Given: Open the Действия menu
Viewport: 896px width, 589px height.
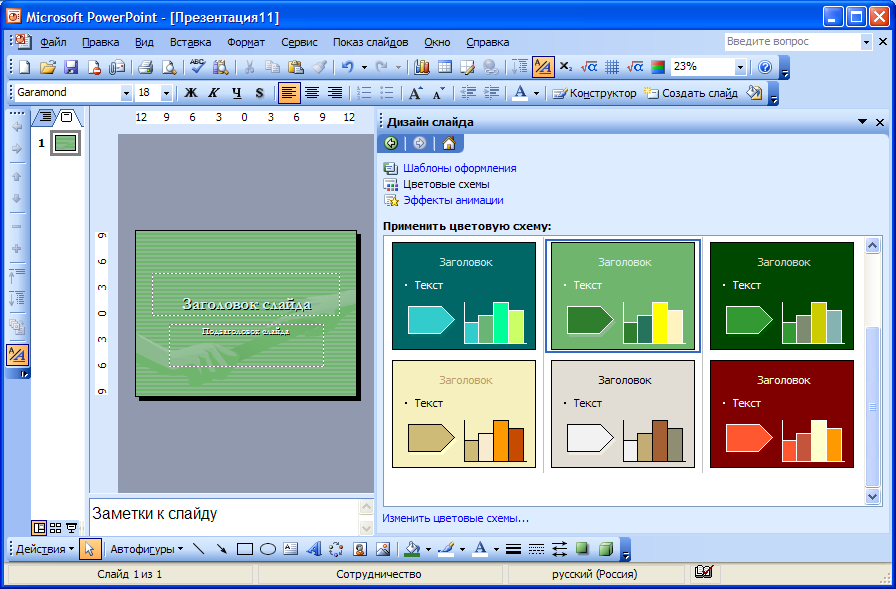Looking at the screenshot, I should pos(45,549).
